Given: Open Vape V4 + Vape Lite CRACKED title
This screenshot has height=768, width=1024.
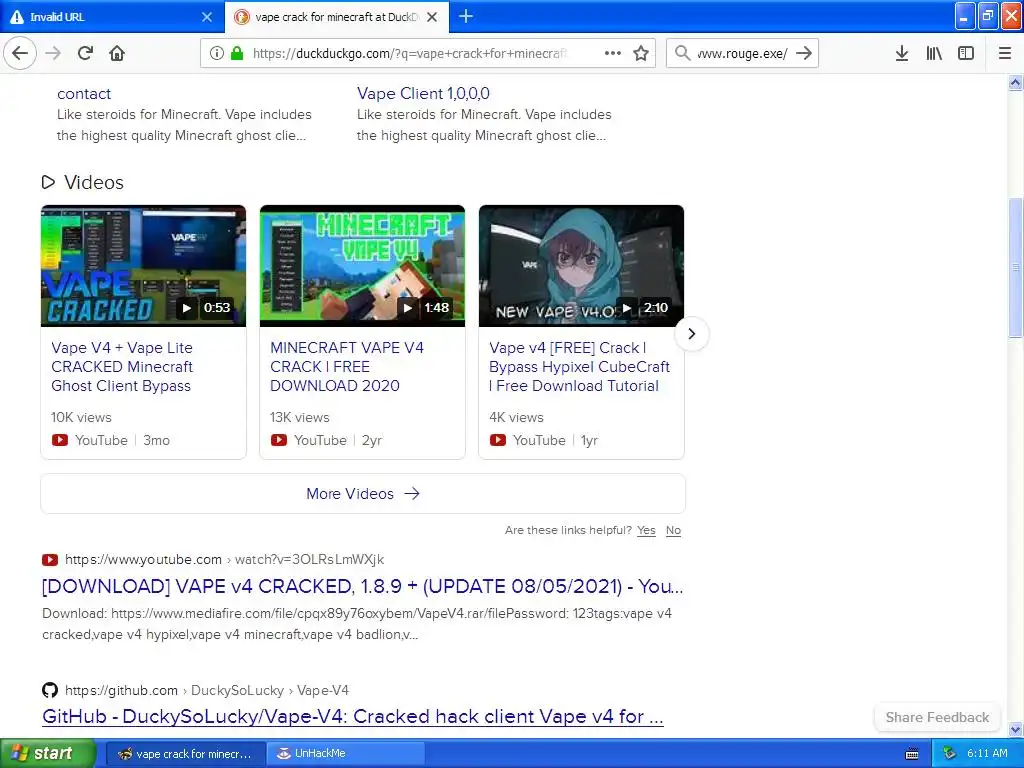Looking at the screenshot, I should pyautogui.click(x=122, y=367).
